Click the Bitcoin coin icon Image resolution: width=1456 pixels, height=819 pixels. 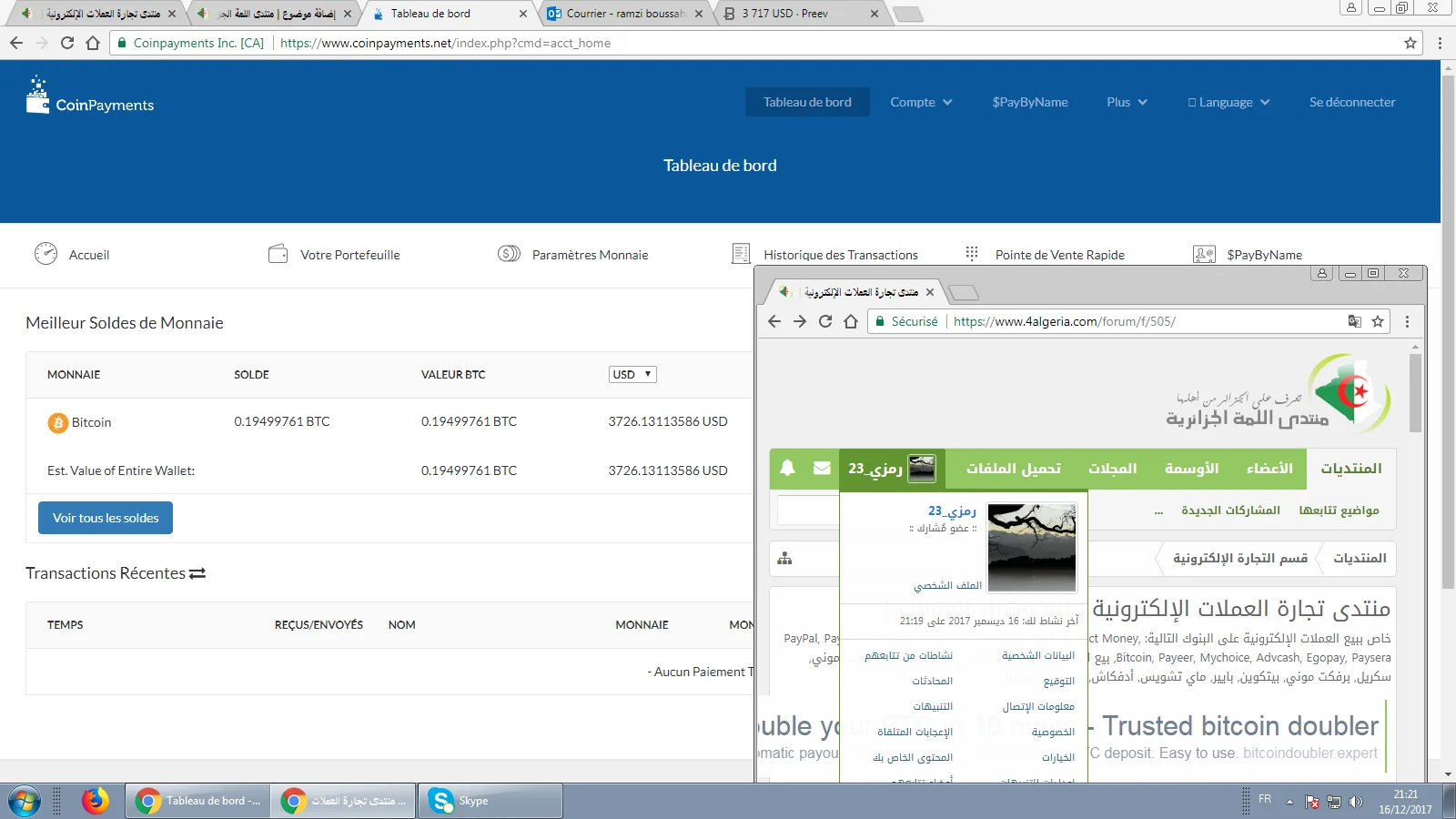point(58,423)
